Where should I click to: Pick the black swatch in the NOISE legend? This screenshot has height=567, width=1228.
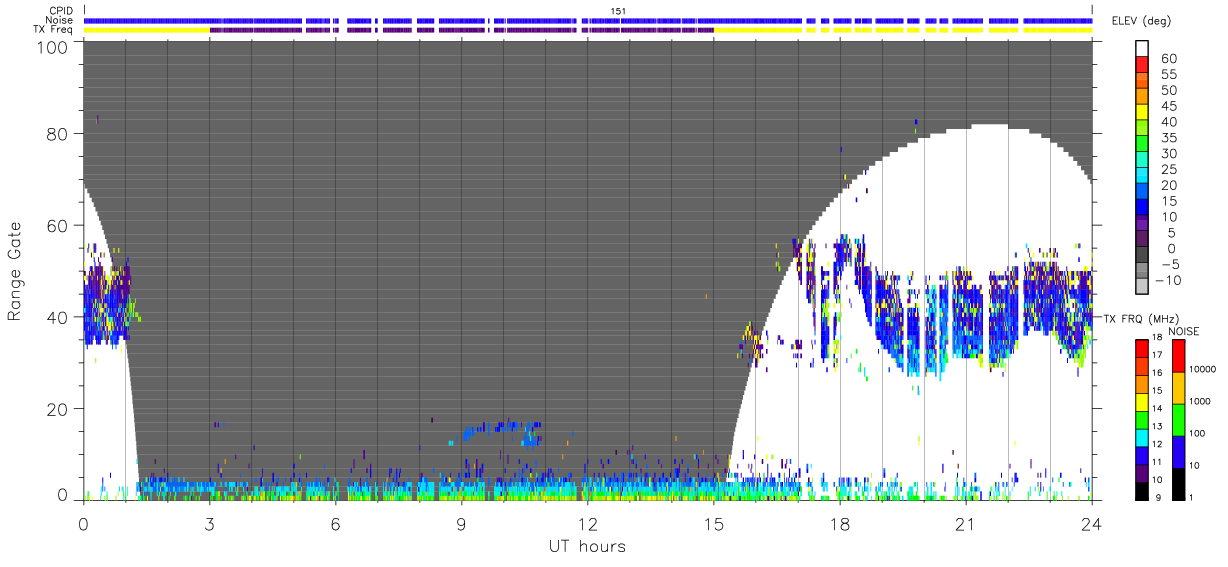tap(1177, 483)
